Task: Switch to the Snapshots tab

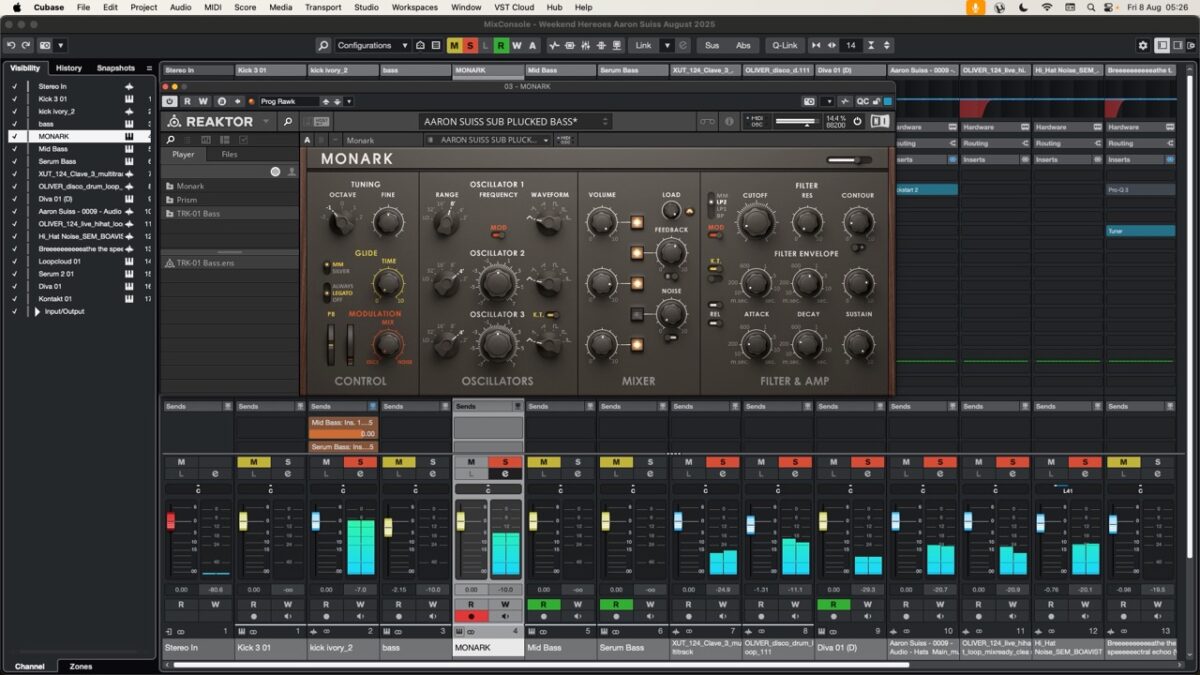Action: click(x=116, y=68)
